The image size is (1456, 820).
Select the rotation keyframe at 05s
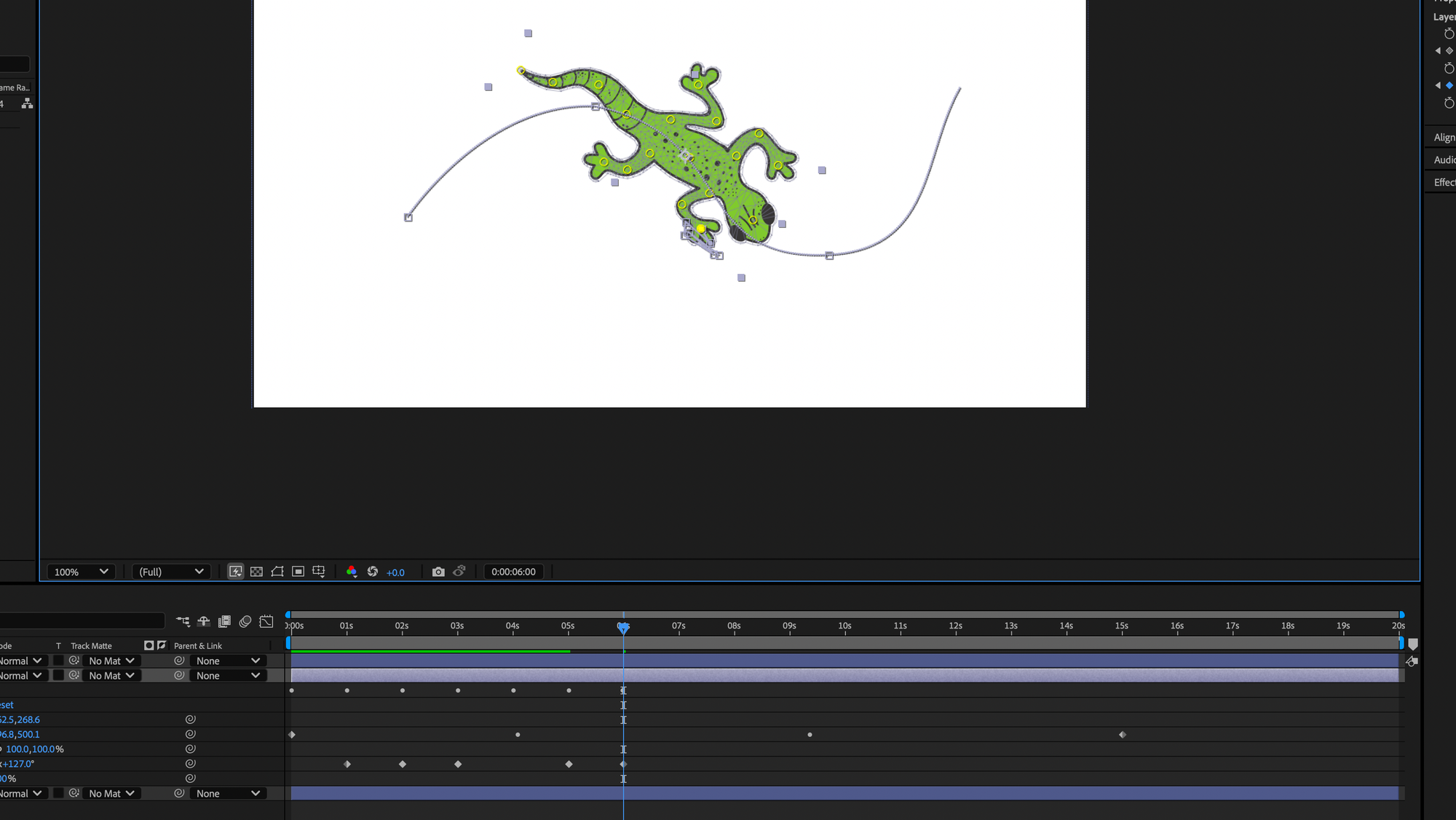(x=569, y=764)
